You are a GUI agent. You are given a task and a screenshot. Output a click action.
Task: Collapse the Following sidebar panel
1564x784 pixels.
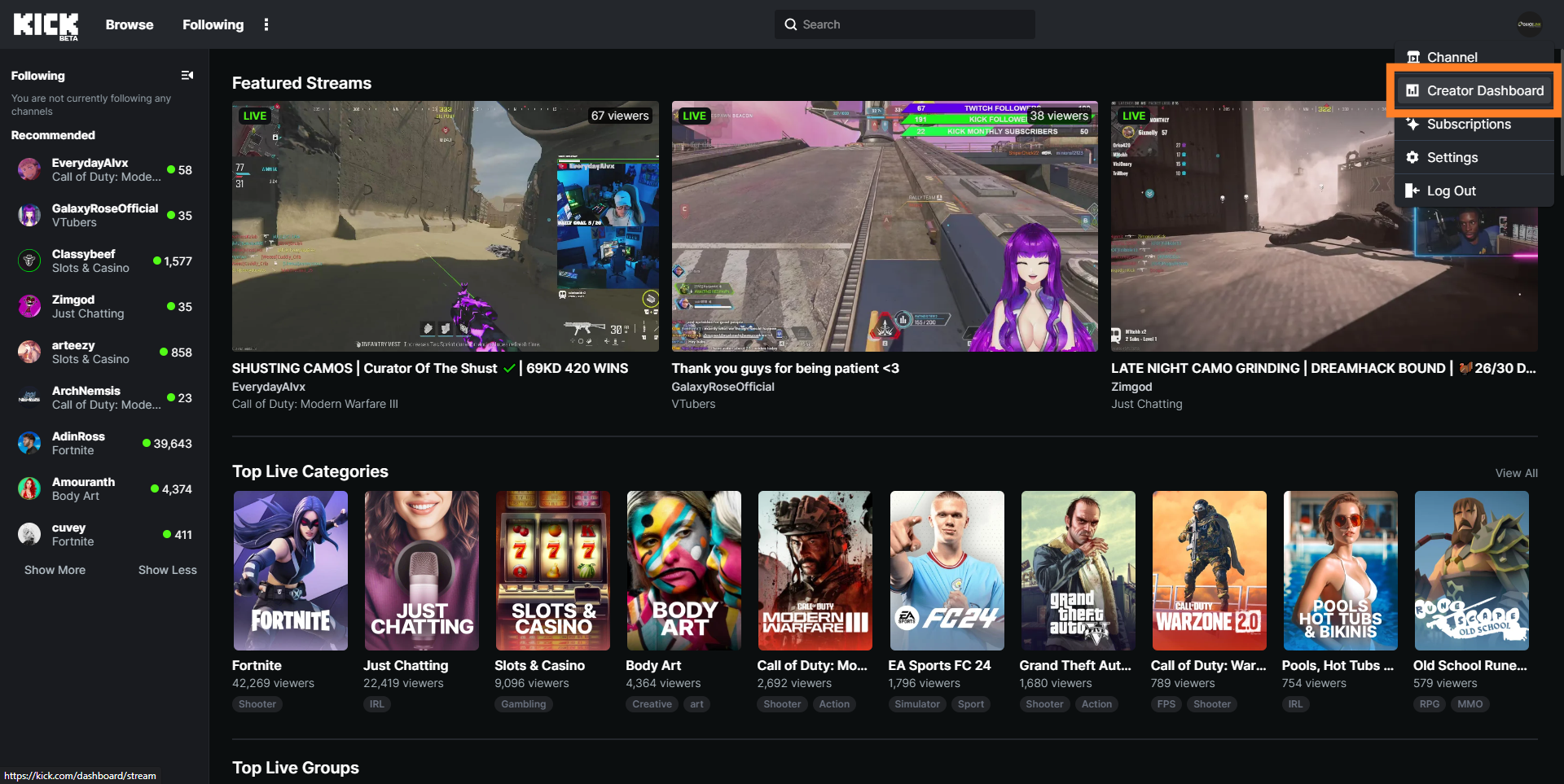pos(187,76)
